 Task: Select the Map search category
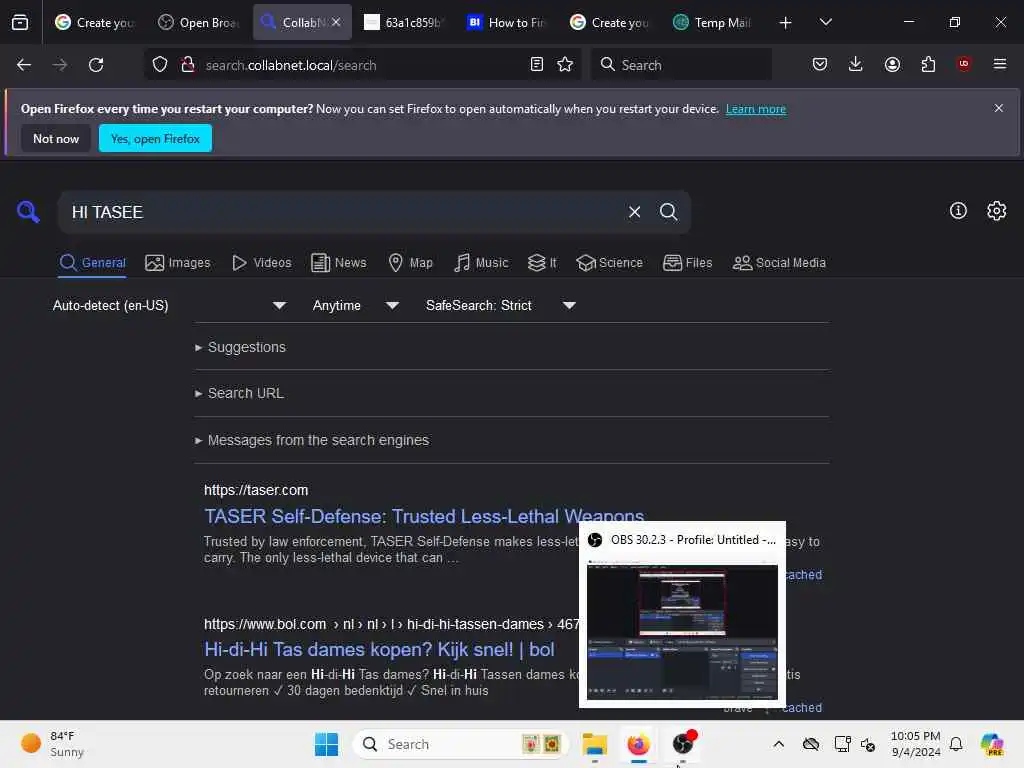(x=411, y=263)
